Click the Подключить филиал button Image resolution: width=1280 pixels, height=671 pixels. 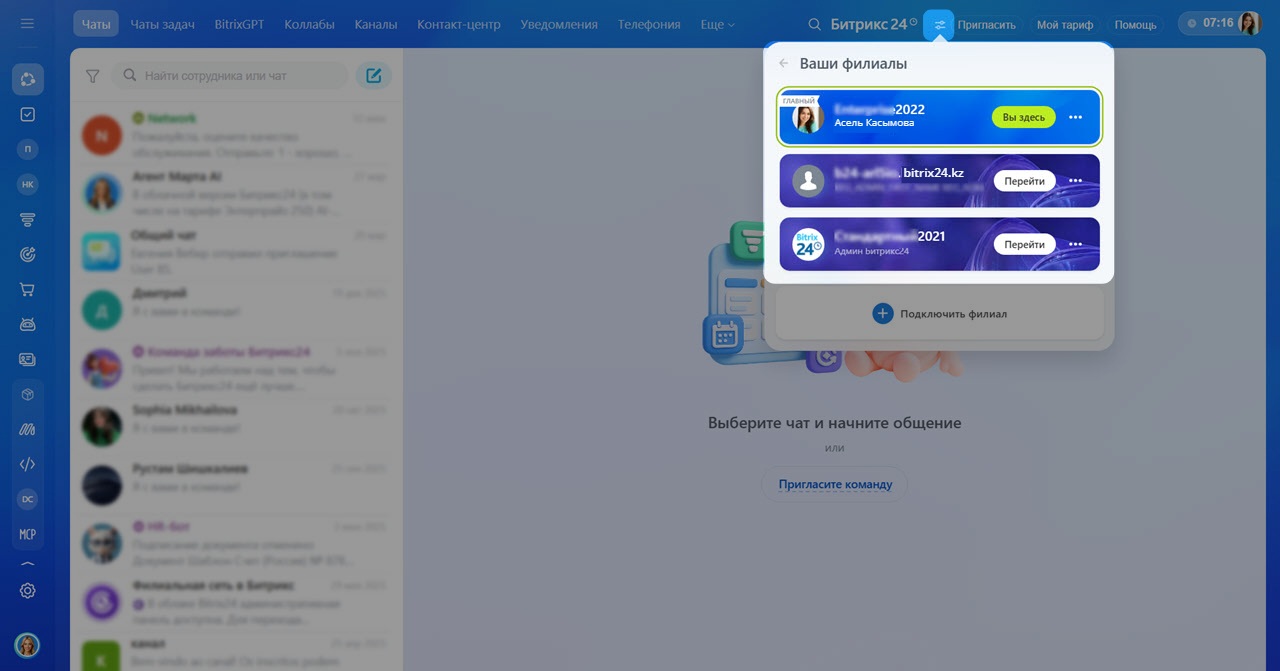click(939, 313)
